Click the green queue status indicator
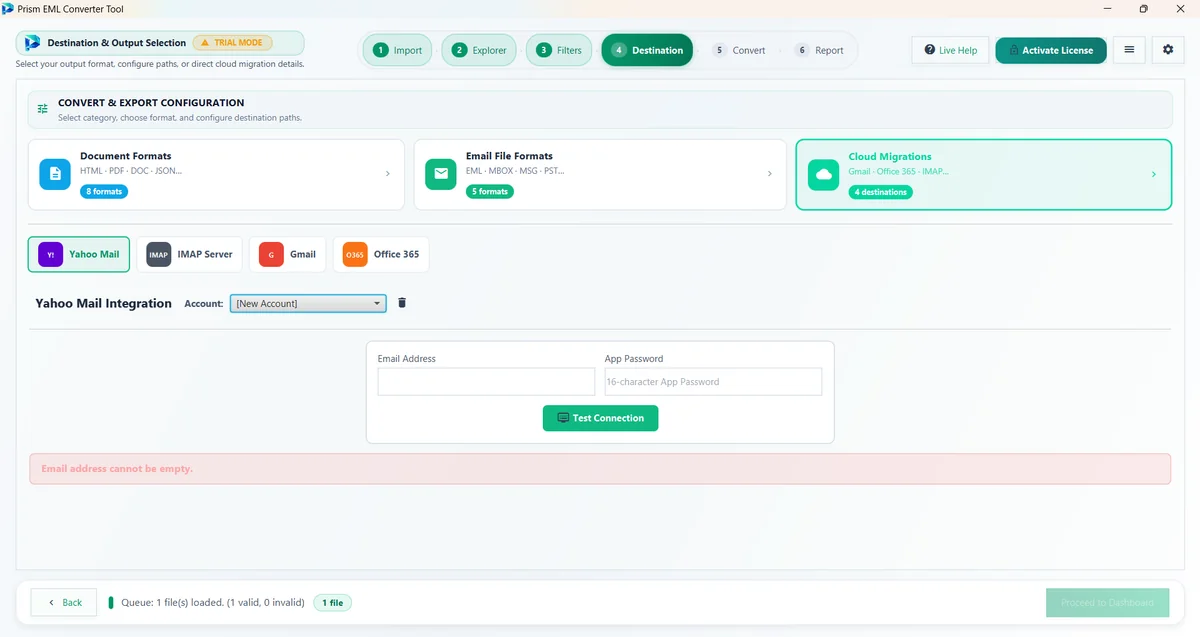The image size is (1200, 637). pyautogui.click(x=111, y=603)
